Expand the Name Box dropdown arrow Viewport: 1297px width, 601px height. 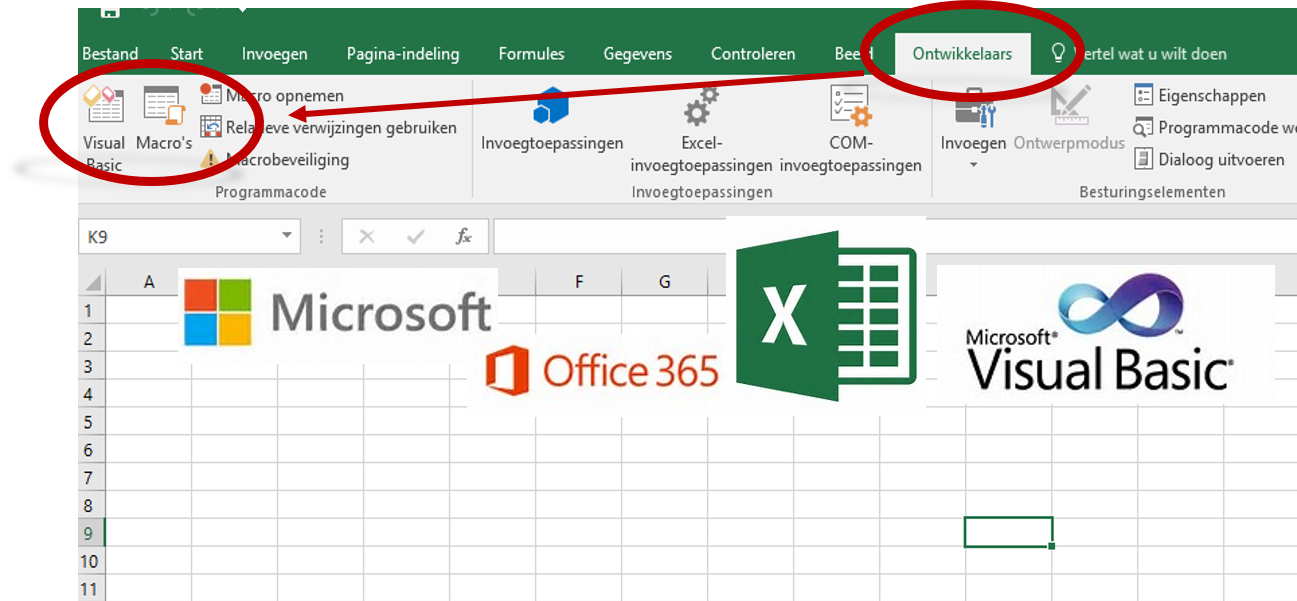pos(287,237)
